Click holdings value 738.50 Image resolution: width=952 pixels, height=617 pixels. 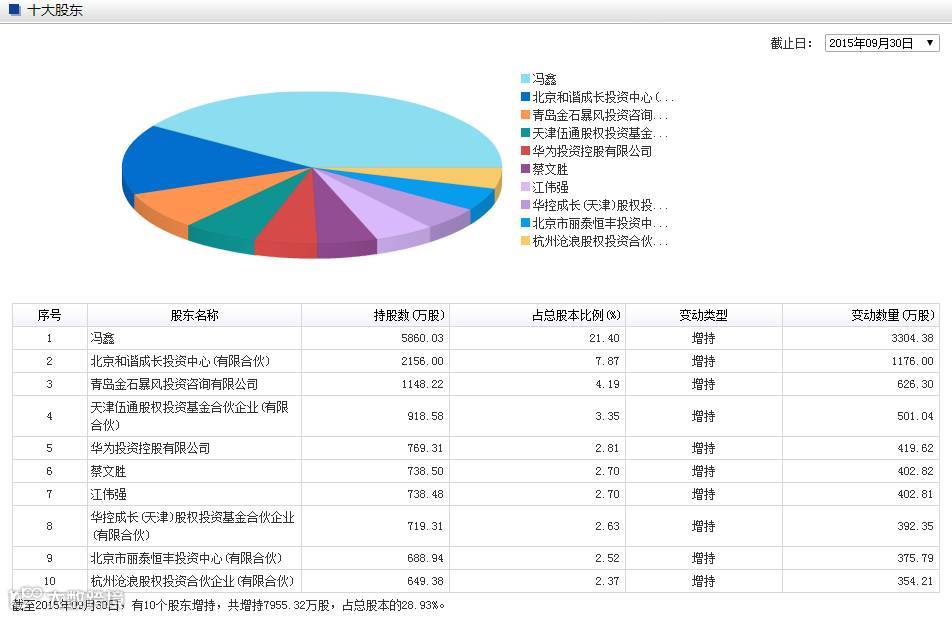point(425,471)
